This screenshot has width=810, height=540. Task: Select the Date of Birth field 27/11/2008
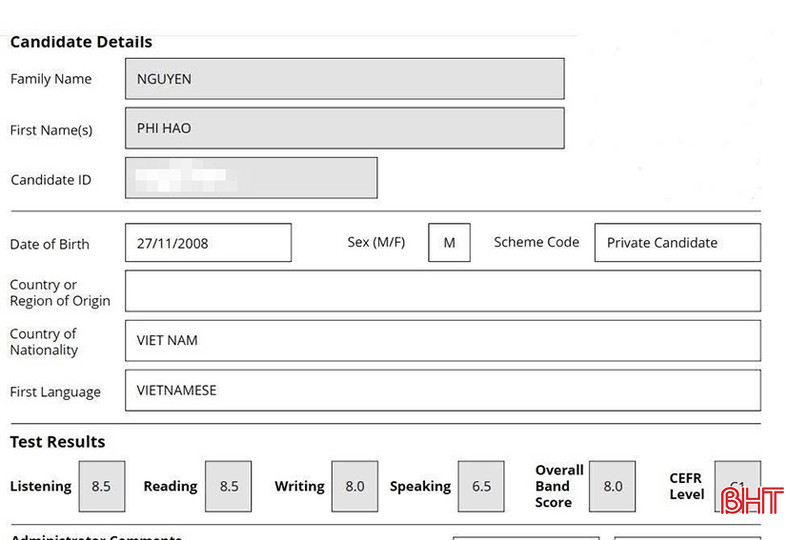pos(208,243)
